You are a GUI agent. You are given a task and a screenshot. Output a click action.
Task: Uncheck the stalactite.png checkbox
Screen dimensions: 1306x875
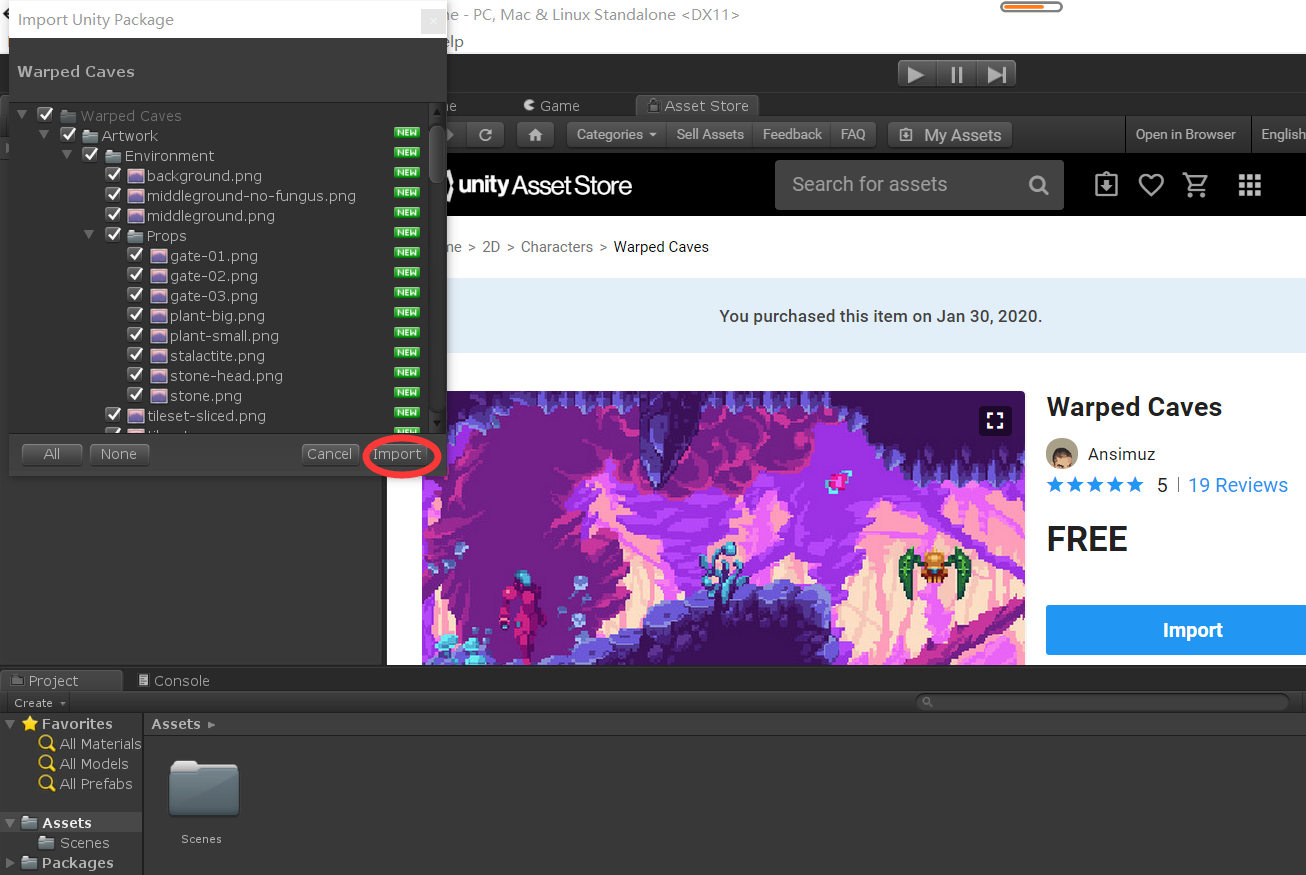(136, 355)
